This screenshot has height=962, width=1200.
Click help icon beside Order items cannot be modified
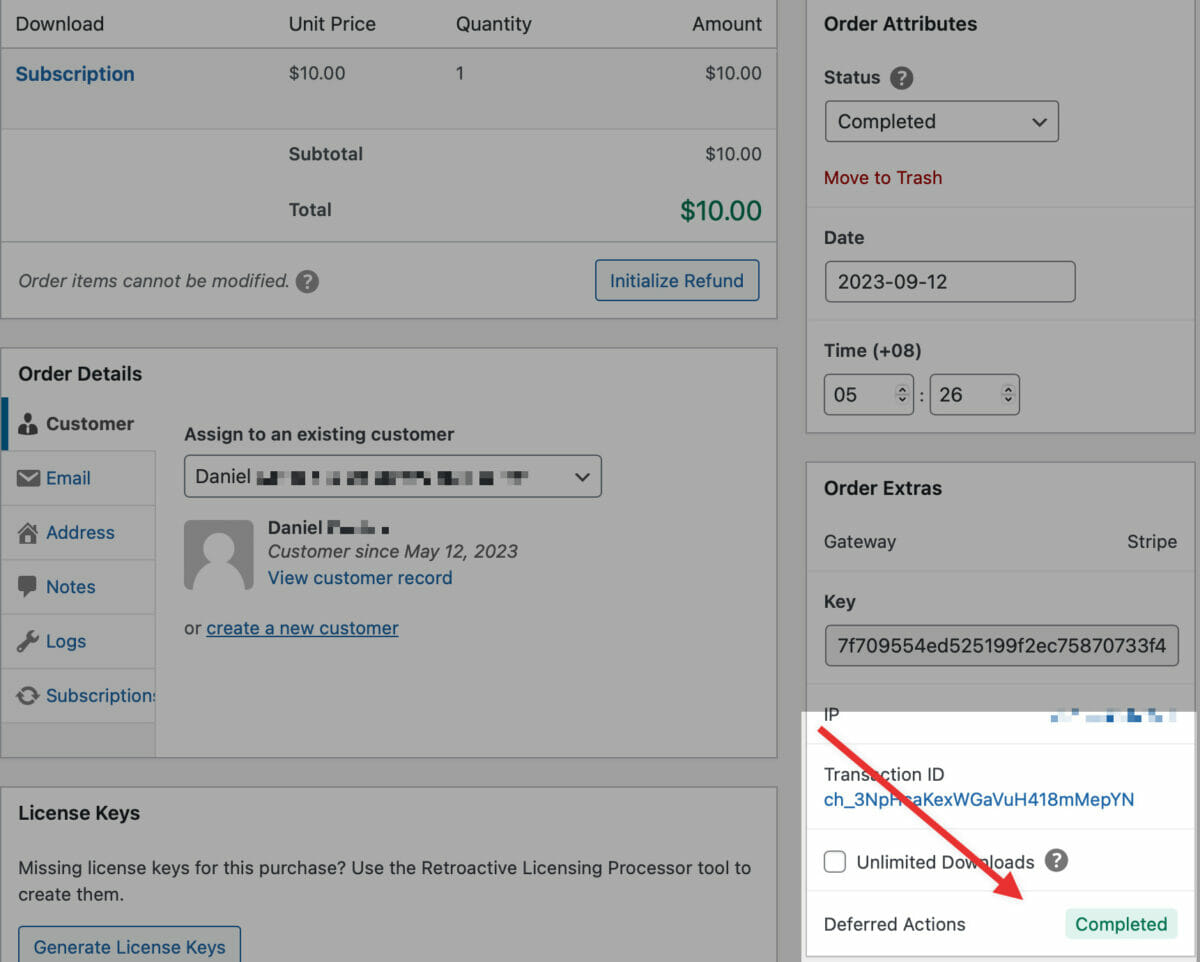click(x=308, y=282)
